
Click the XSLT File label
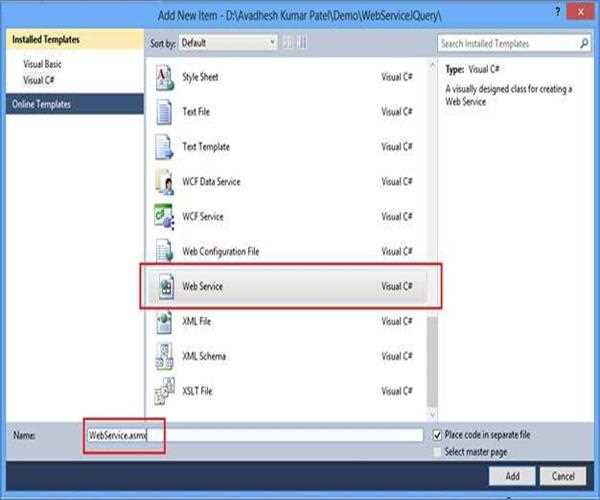197,391
